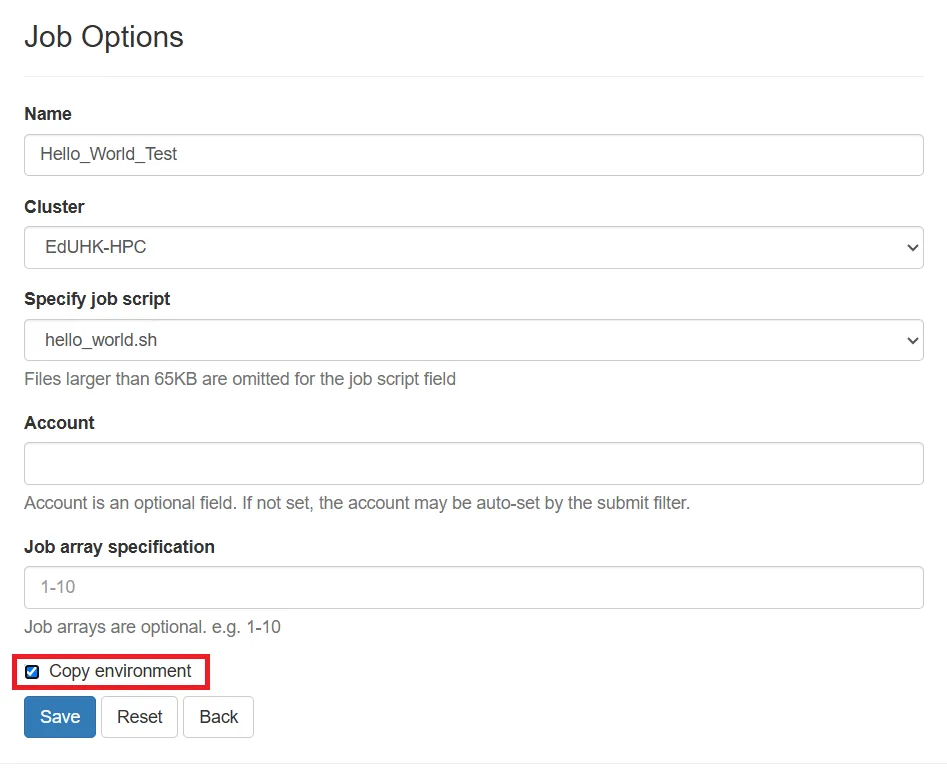Click the "Name" field label
This screenshot has width=947, height=781.
pos(48,114)
